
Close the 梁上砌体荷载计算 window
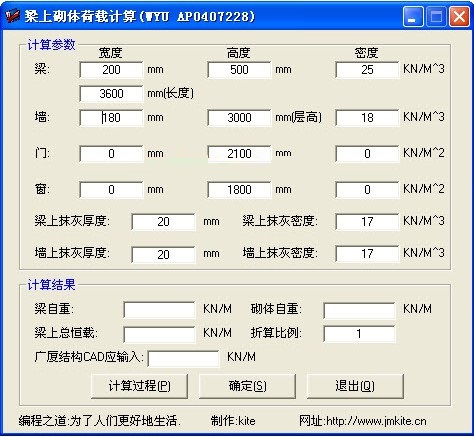coord(459,16)
